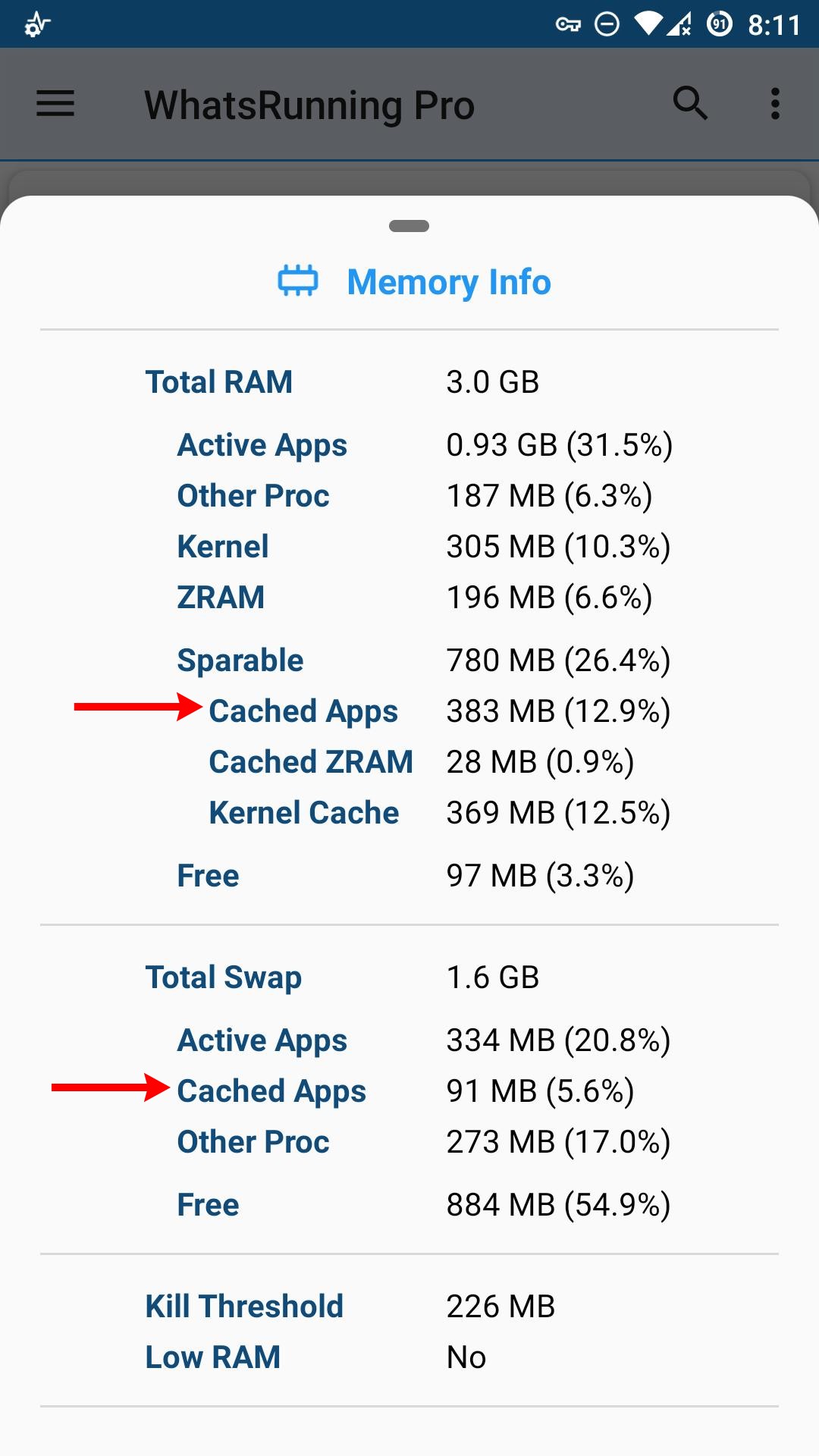Click the memory chip icon beside Memory Info
The image size is (819, 1456).
tap(297, 281)
